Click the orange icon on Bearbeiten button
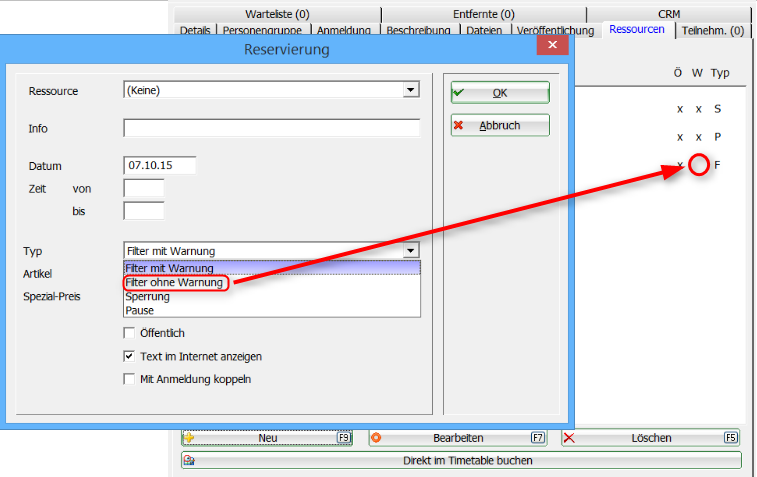The image size is (757, 477). click(x=376, y=437)
